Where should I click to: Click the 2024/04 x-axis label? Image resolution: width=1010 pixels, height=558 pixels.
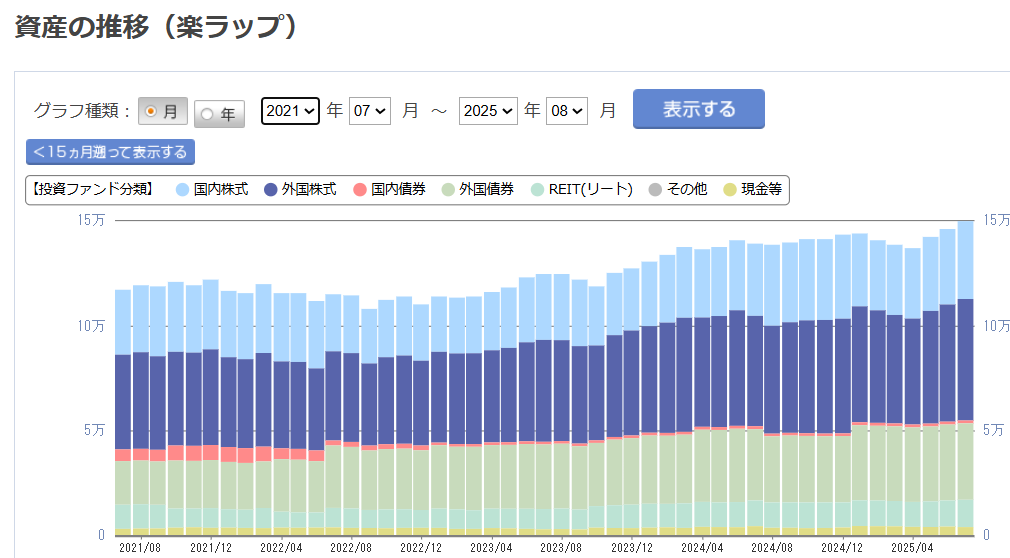[x=702, y=548]
